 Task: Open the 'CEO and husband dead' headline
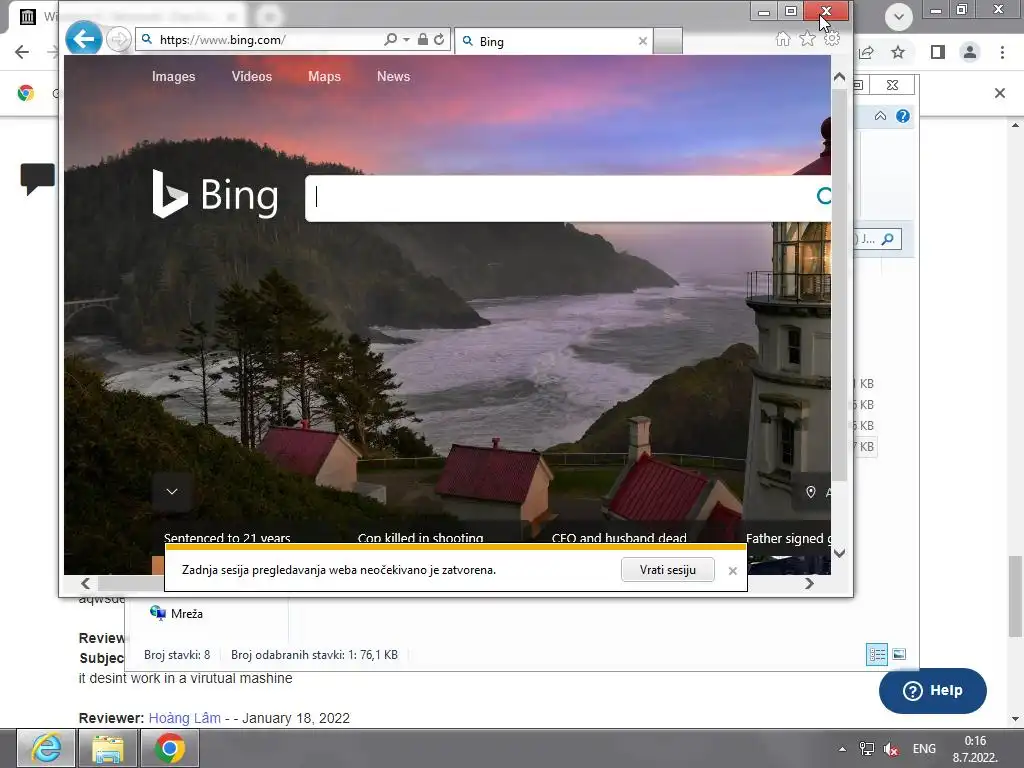618,538
